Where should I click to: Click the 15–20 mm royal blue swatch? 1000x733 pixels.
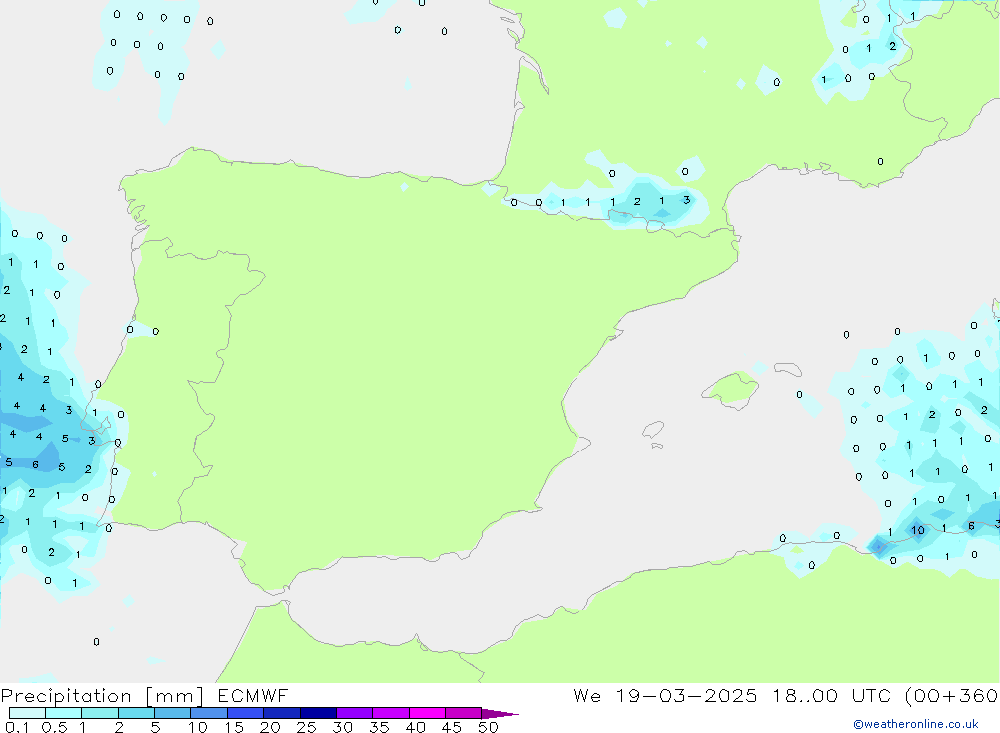[245, 713]
